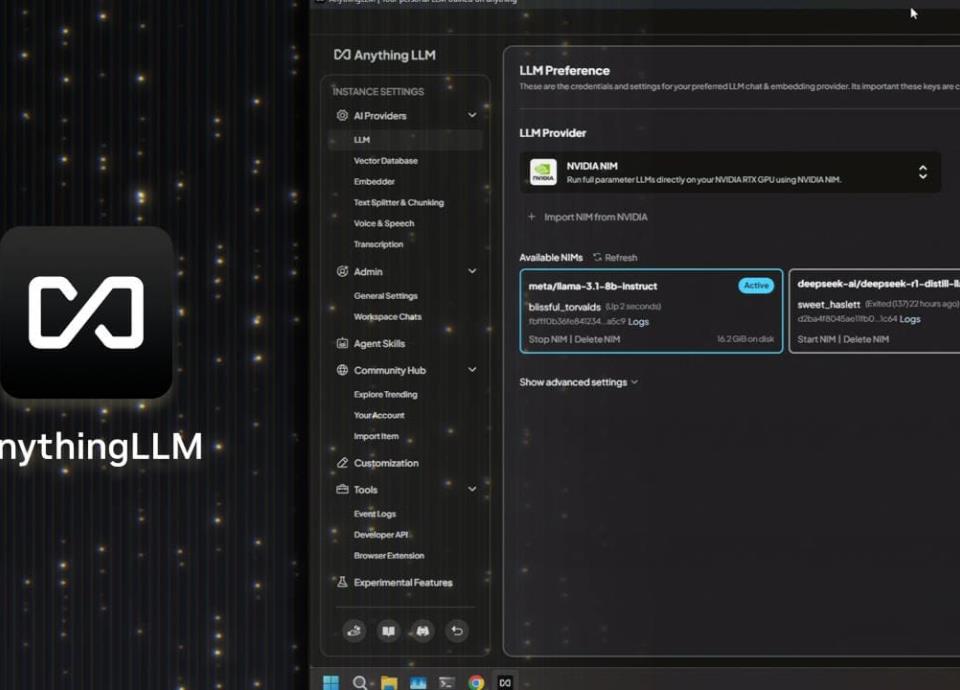Click the AI Providers gear icon
Viewport: 960px width, 690px height.
[342, 115]
